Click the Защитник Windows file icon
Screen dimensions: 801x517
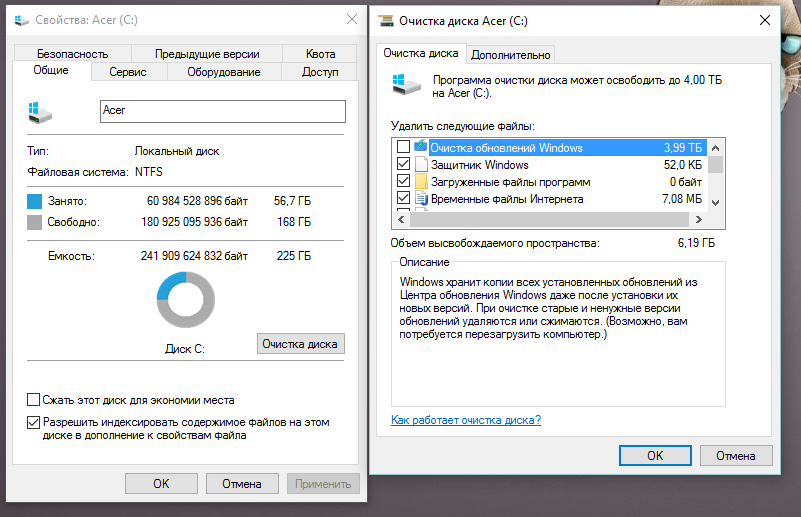click(421, 165)
